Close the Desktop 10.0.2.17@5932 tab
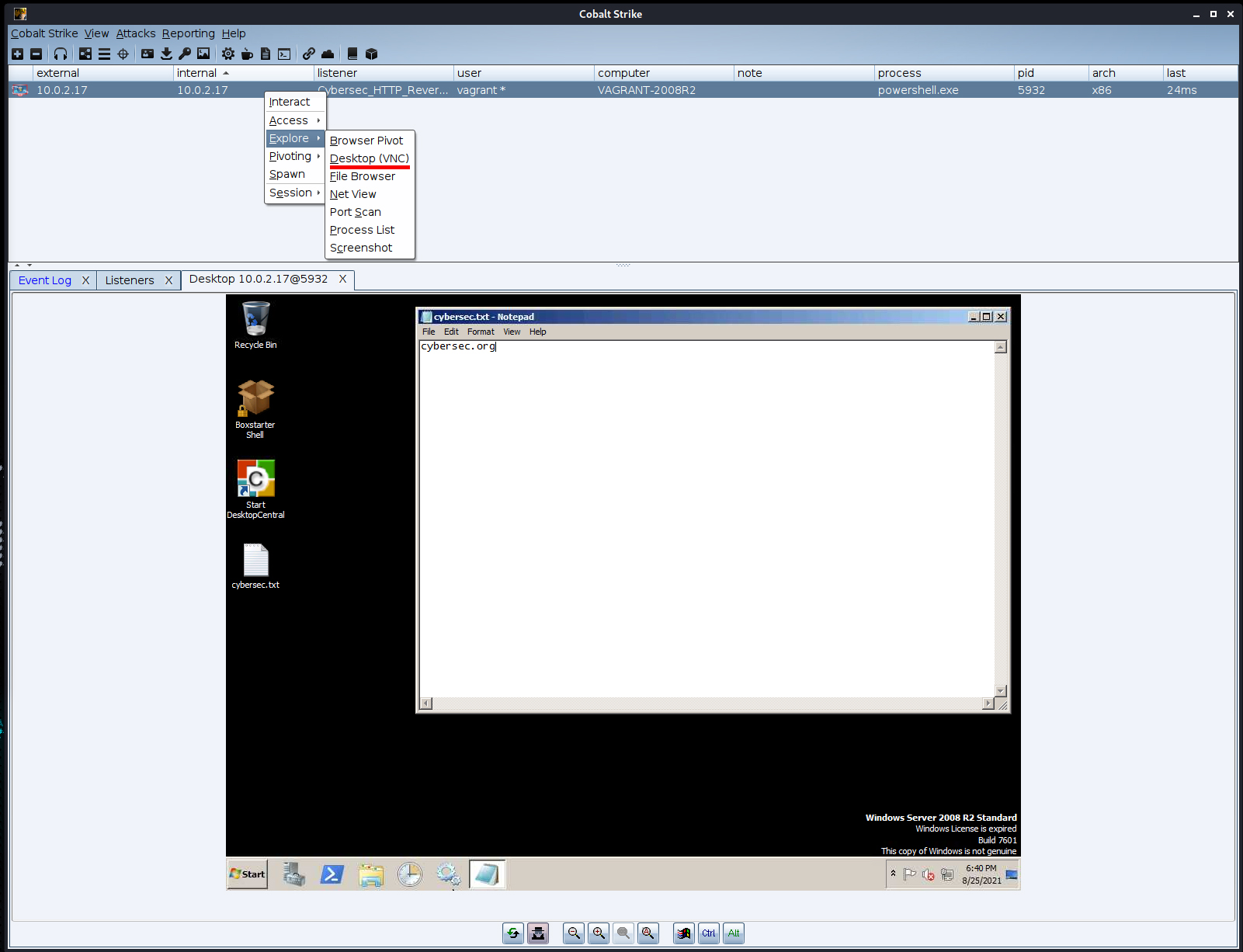 [x=342, y=279]
